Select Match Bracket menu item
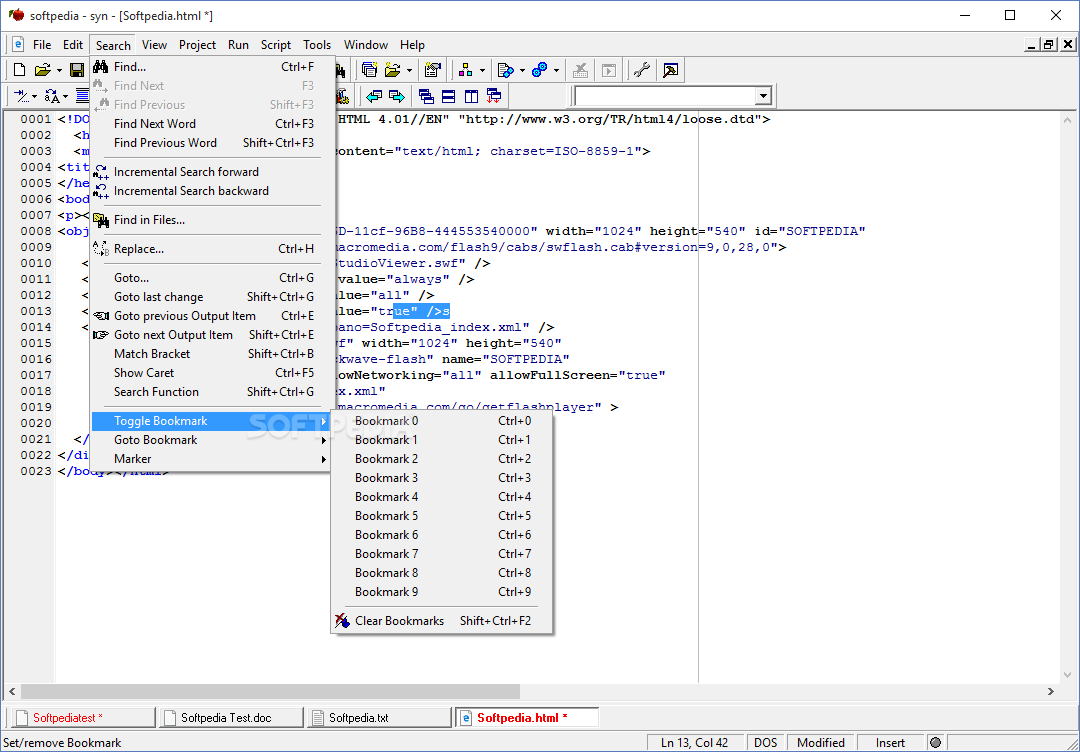 point(212,354)
